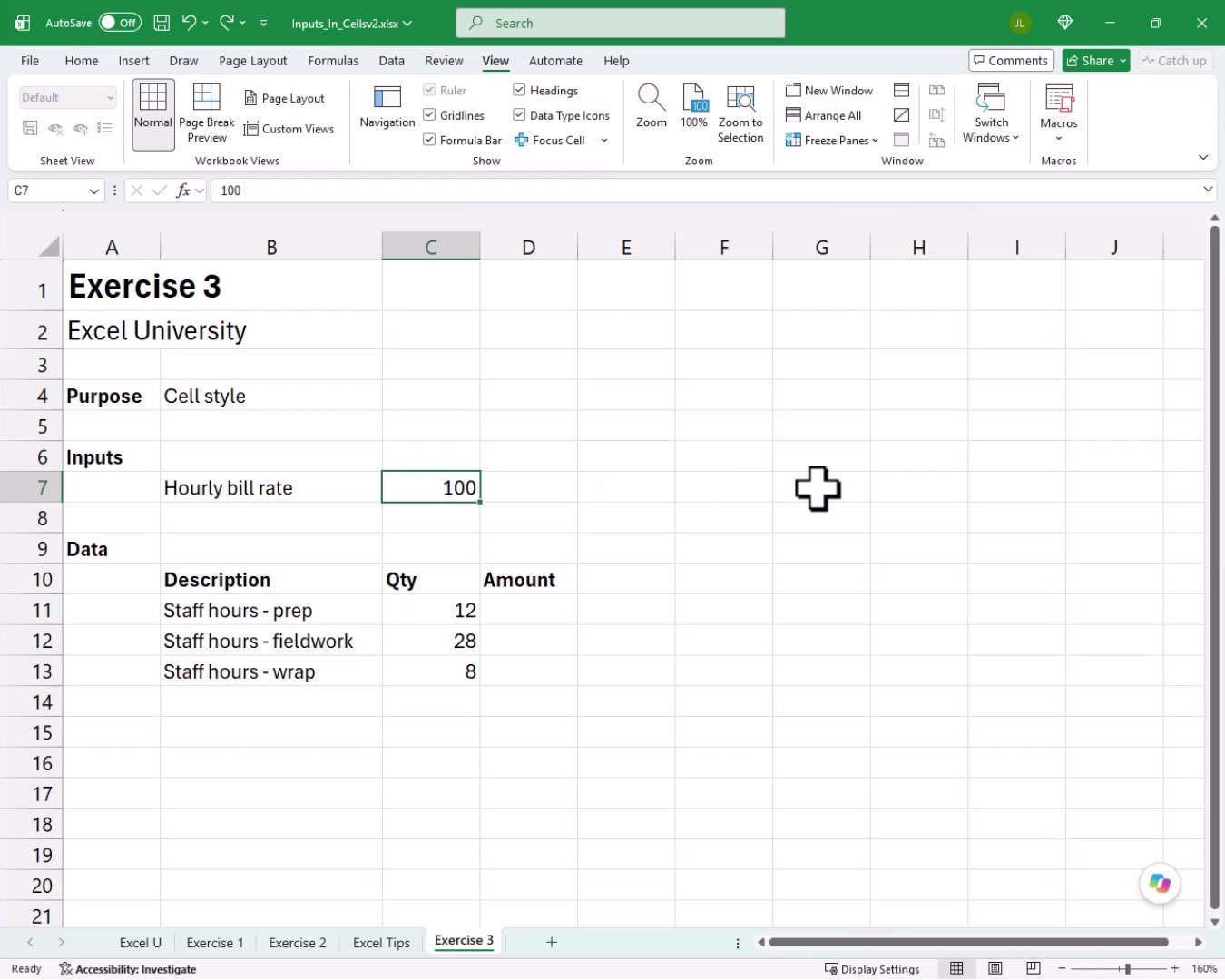Click the Insert Function fx icon
Screen dimensions: 1225x980
click(183, 191)
